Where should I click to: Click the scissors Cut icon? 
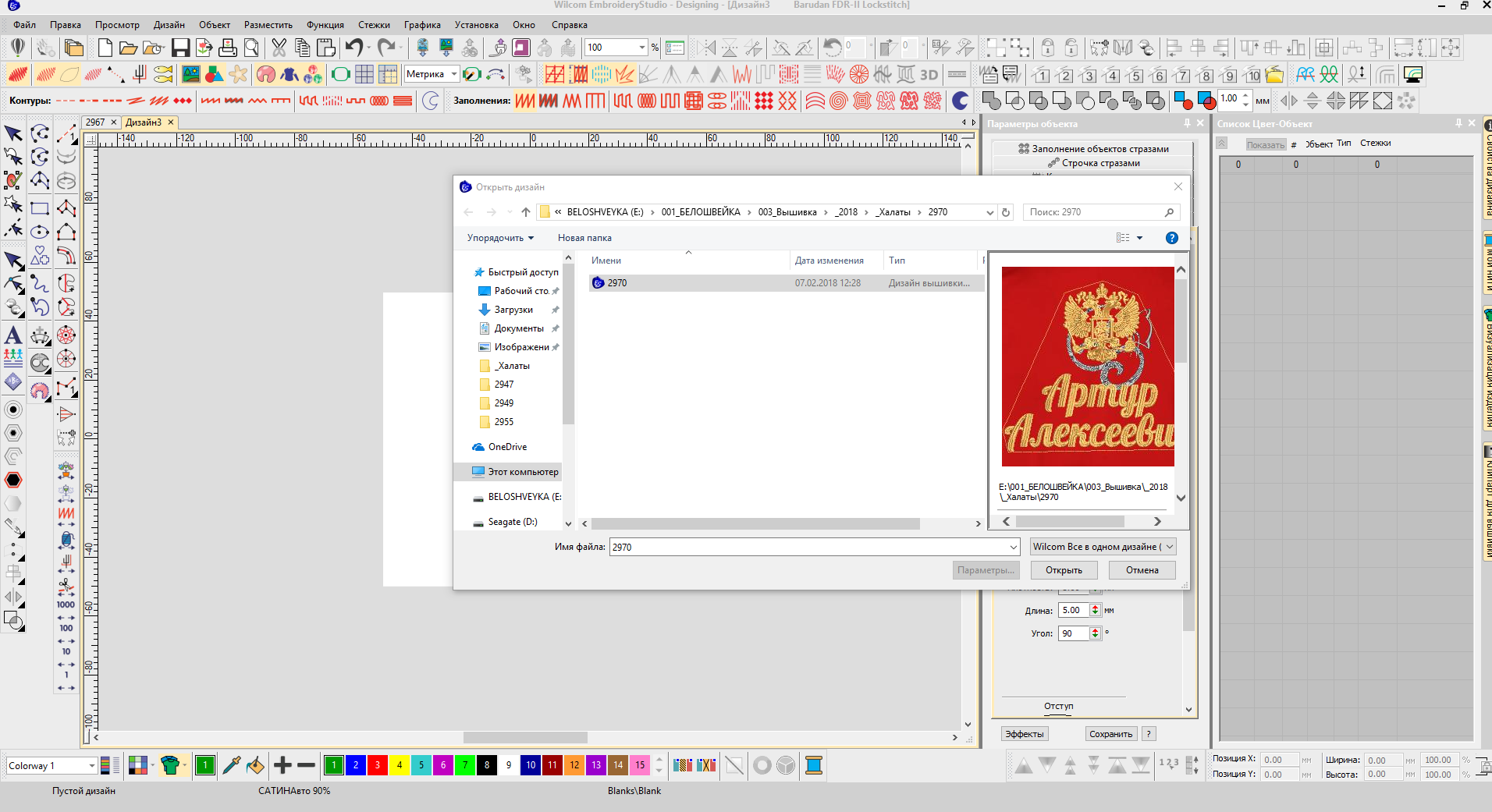(x=279, y=48)
